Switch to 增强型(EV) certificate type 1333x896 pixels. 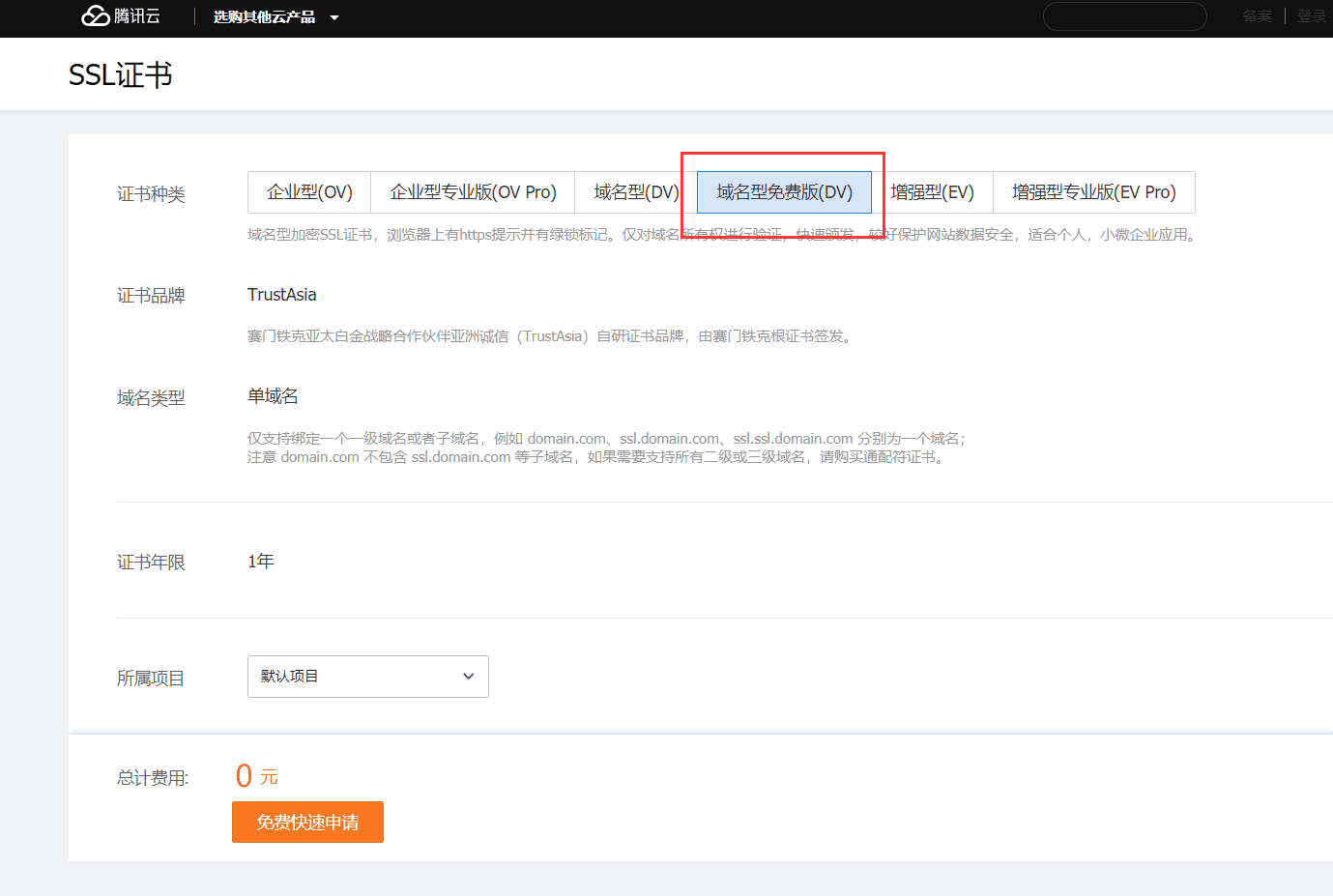(932, 192)
